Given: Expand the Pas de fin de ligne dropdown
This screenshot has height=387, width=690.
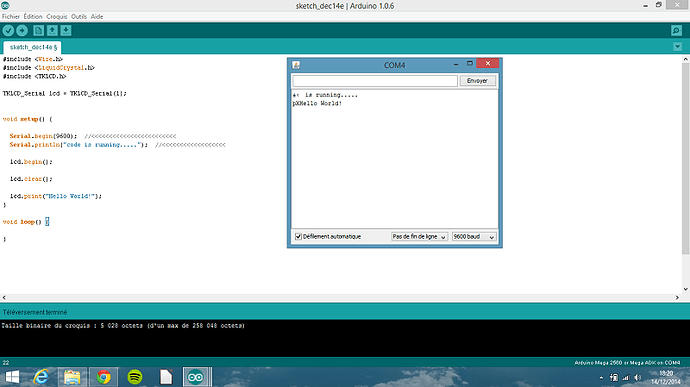Looking at the screenshot, I should [419, 236].
